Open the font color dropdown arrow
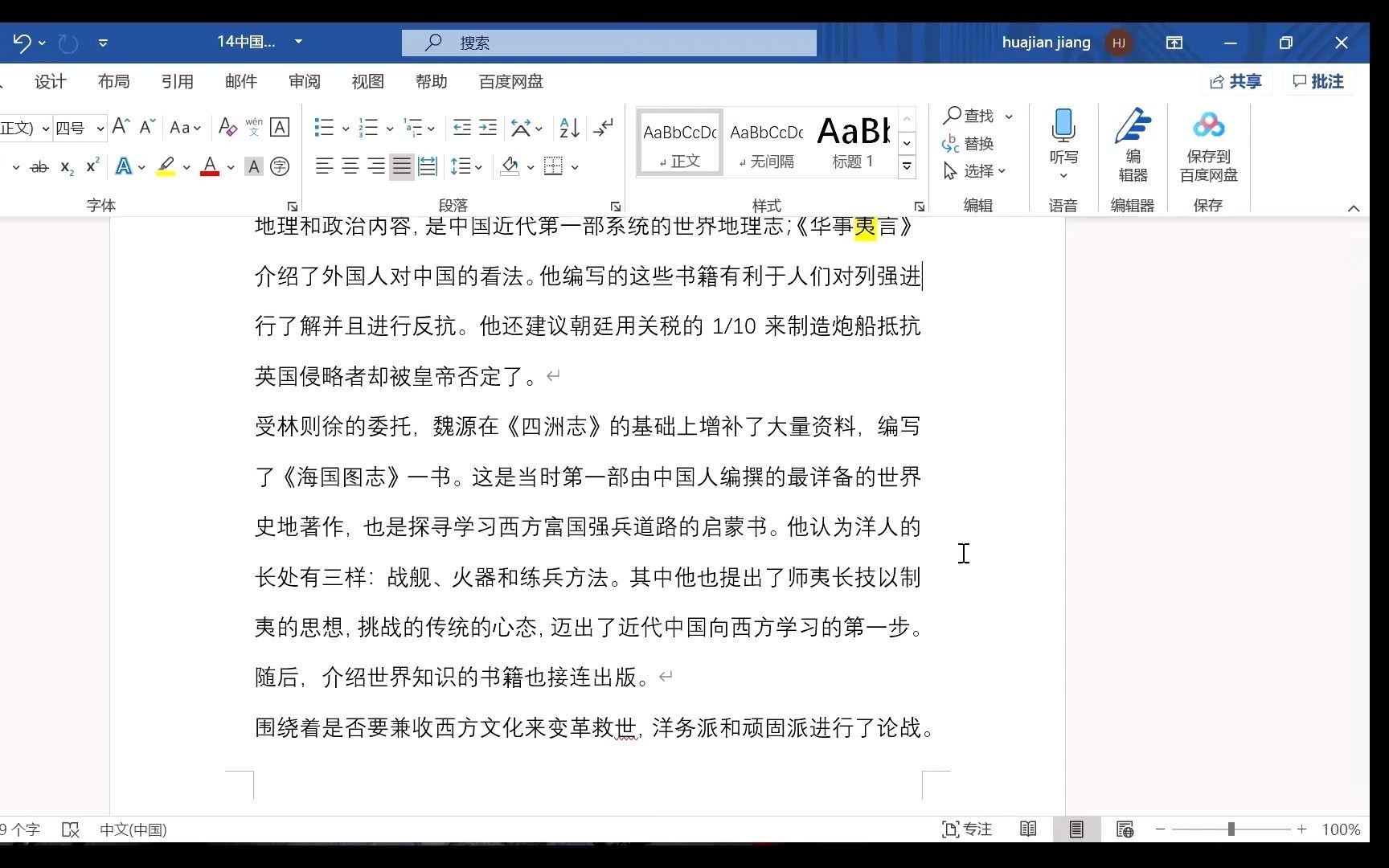 [x=231, y=167]
